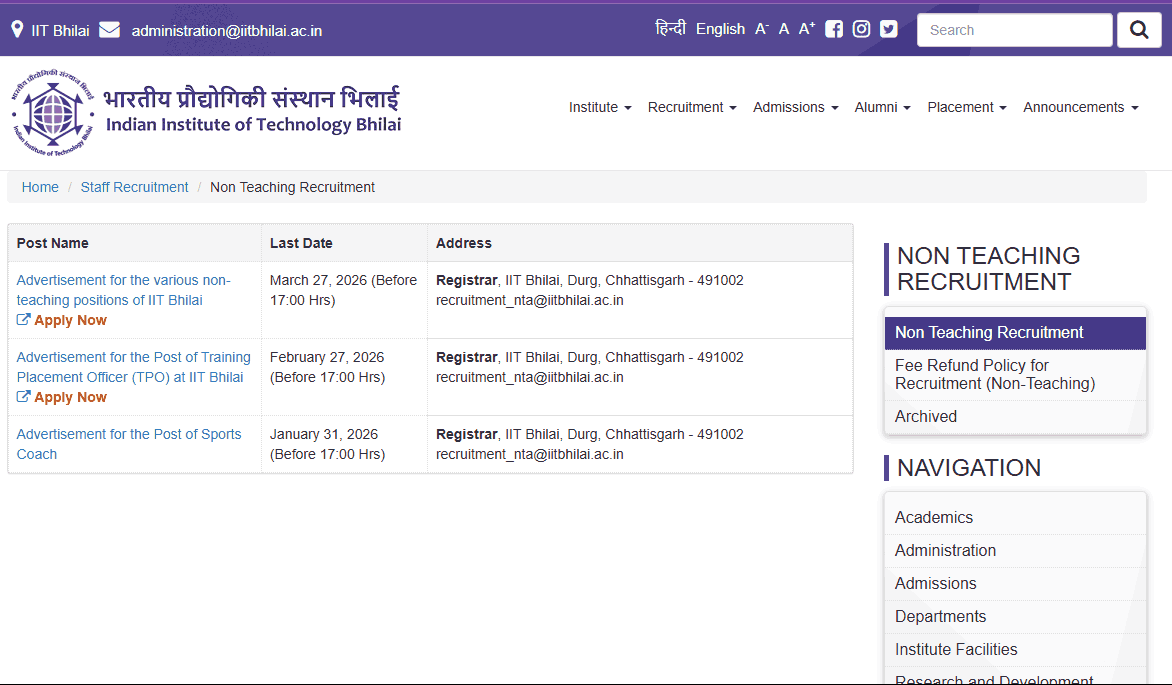Click the IIT Bhilai globe logo
Image resolution: width=1172 pixels, height=685 pixels.
pyautogui.click(x=52, y=111)
